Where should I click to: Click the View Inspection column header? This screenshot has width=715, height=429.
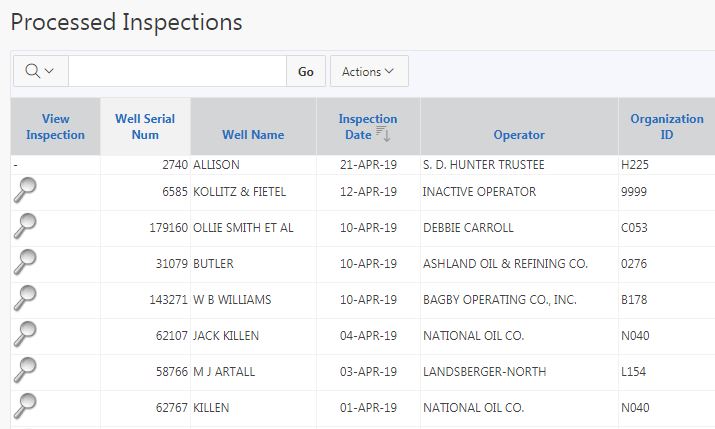click(x=56, y=126)
